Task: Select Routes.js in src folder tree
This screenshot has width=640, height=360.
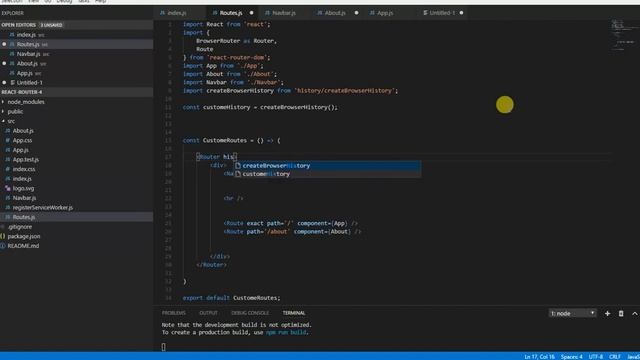Action: click(x=24, y=217)
